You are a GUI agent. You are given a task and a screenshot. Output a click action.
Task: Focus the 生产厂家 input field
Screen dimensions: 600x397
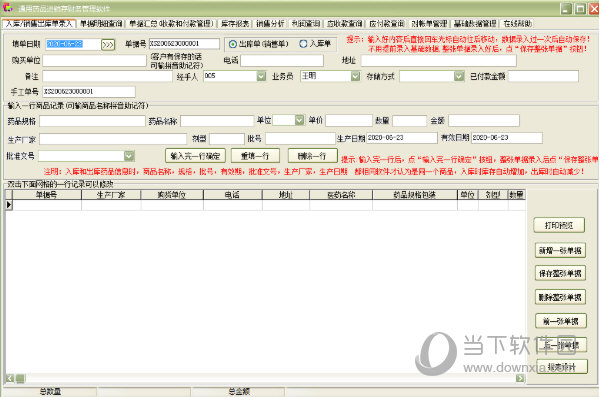[113, 139]
